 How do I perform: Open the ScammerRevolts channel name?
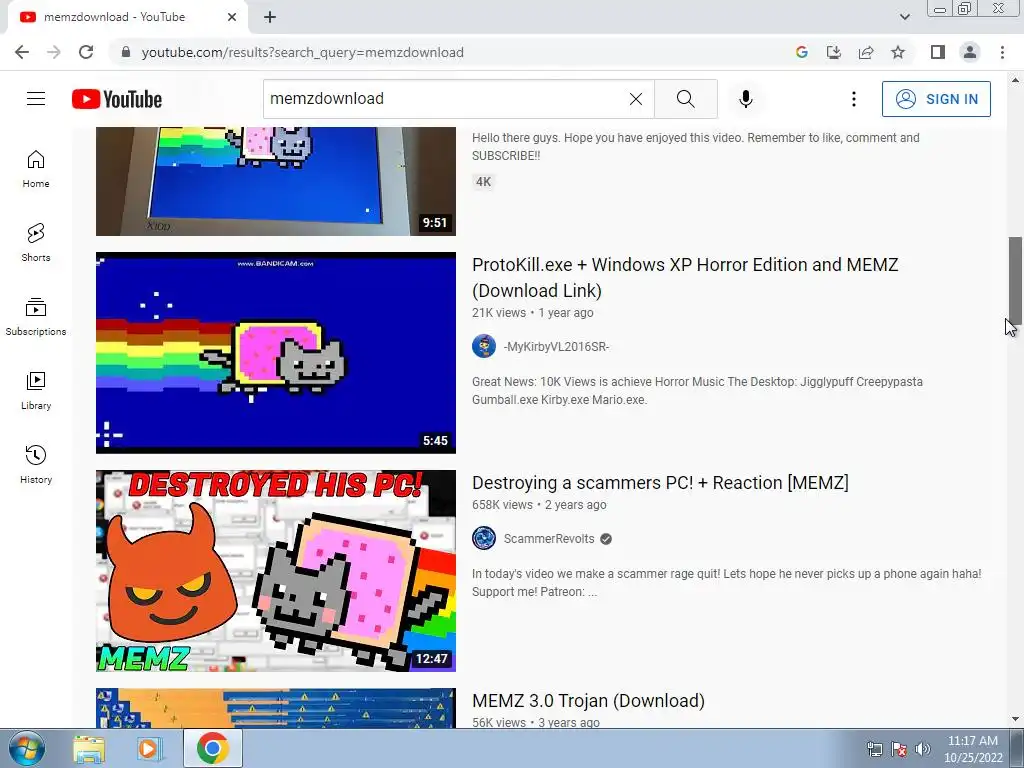pos(549,539)
